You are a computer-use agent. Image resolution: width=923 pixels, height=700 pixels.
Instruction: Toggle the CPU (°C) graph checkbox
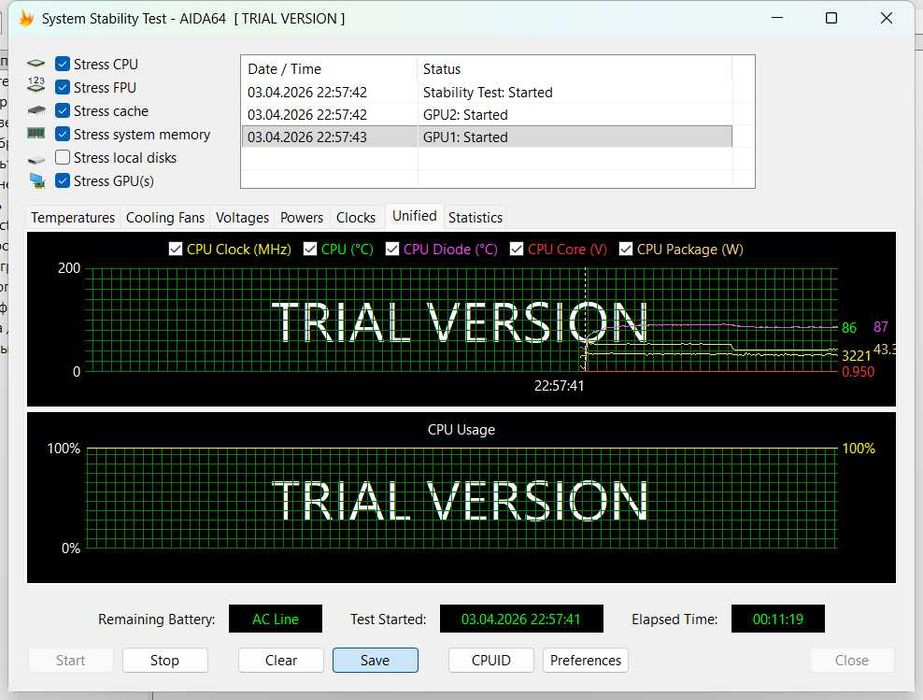pyautogui.click(x=310, y=249)
